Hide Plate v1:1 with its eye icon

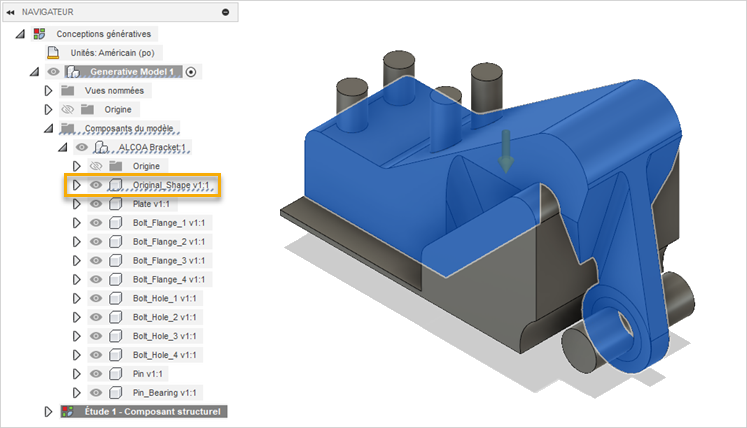(x=96, y=204)
